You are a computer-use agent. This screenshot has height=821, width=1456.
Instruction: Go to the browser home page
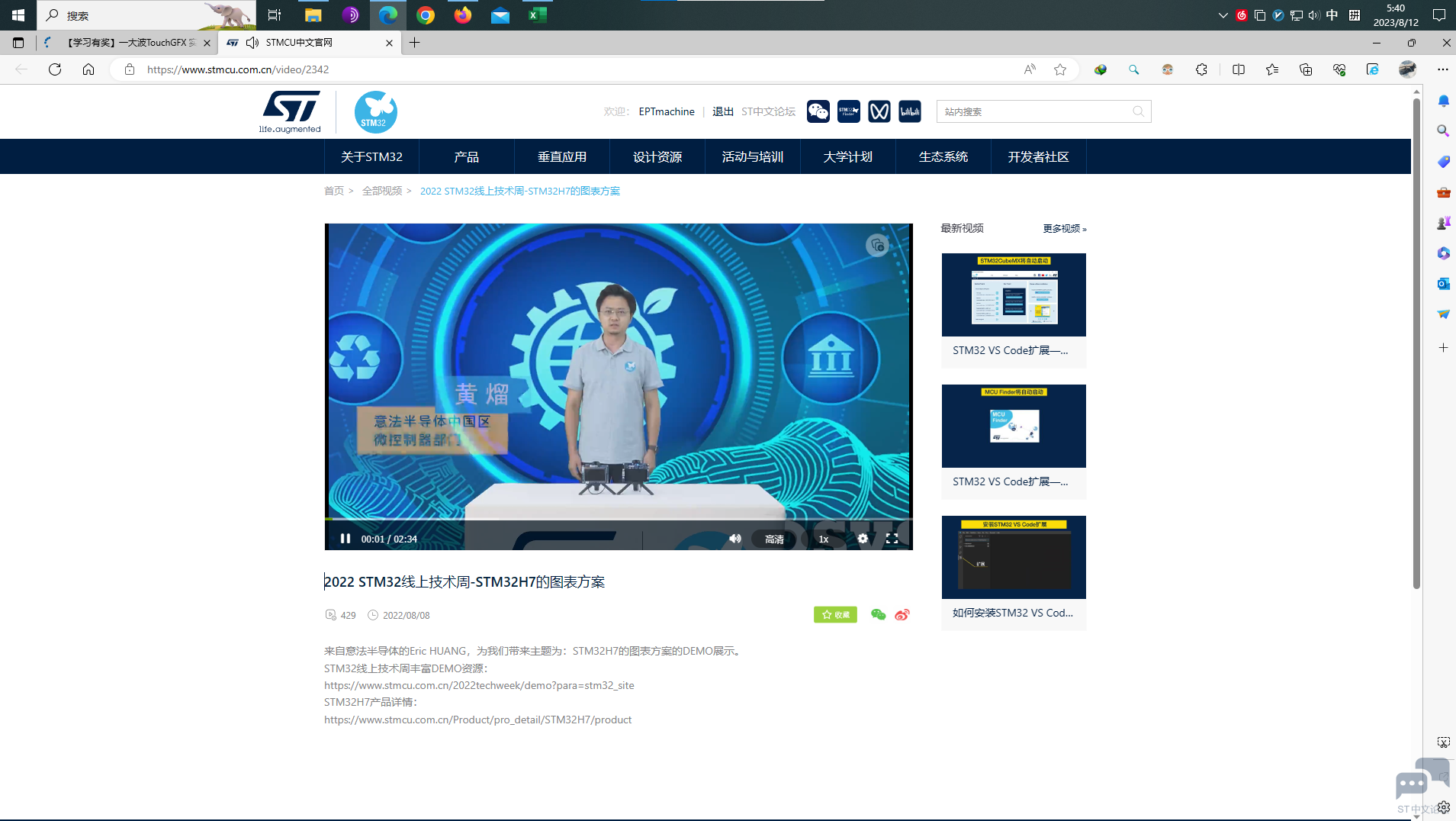(88, 69)
